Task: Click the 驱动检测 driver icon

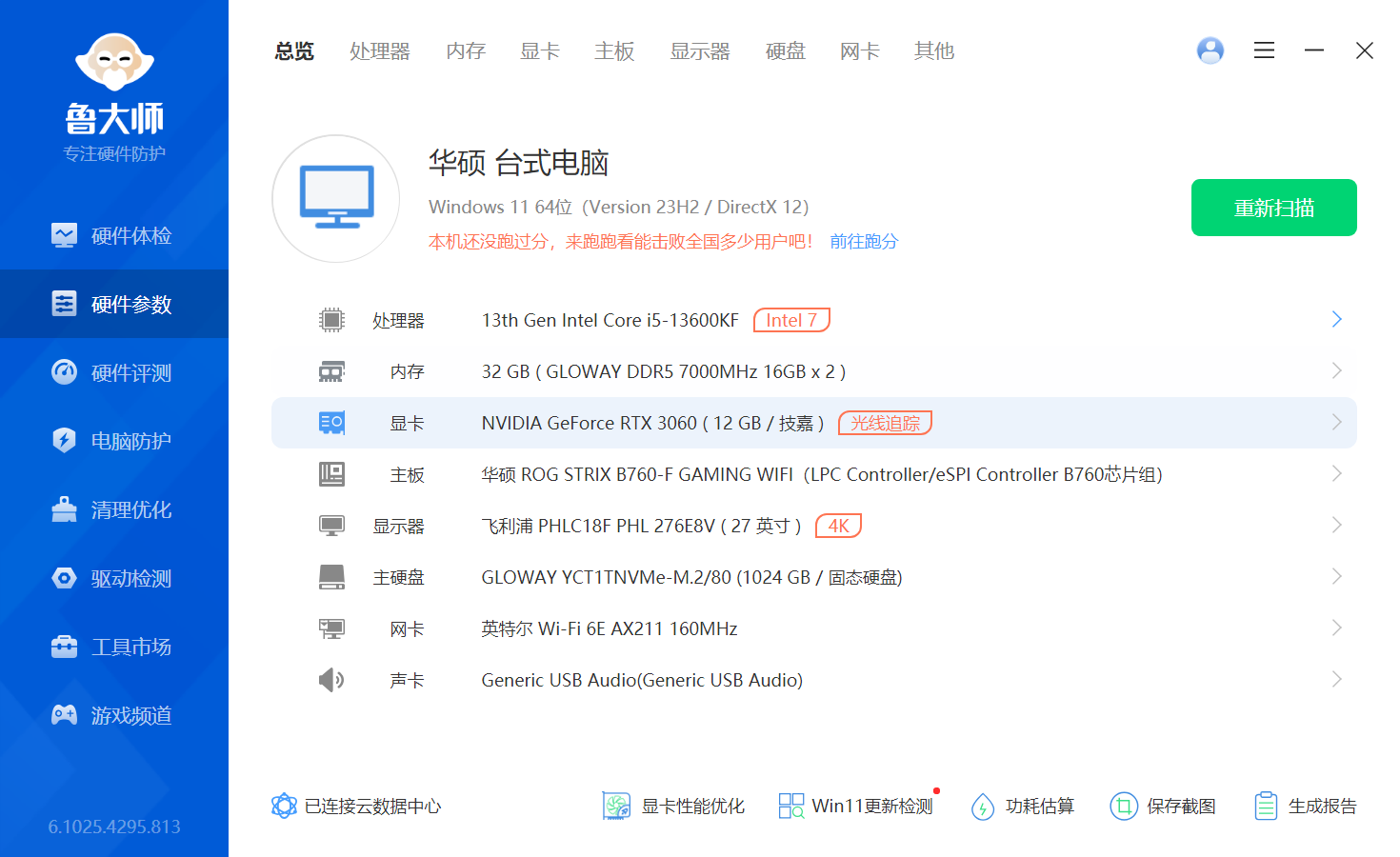Action: tap(64, 578)
